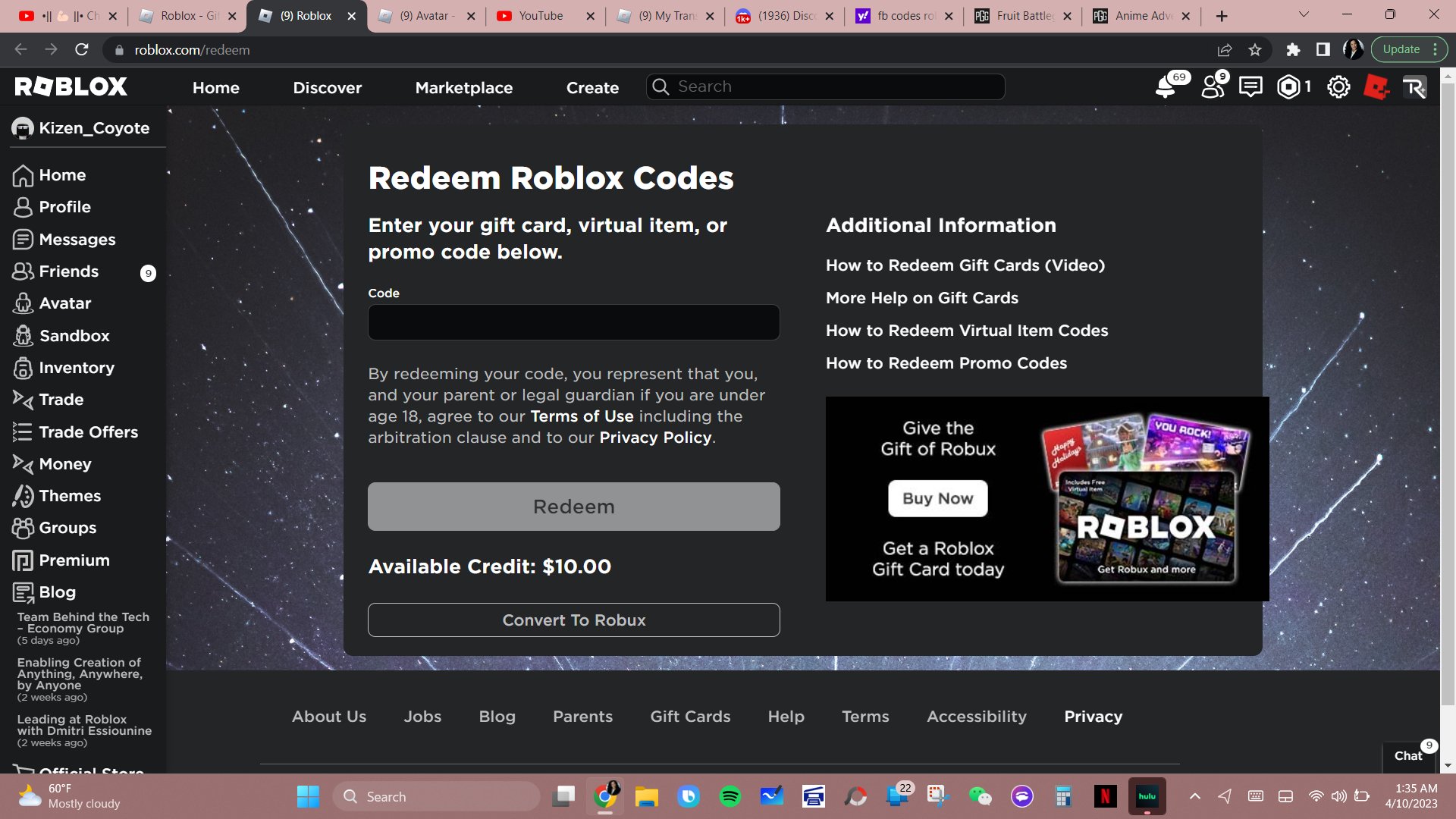Select the Home tab in navigation
Image resolution: width=1456 pixels, height=819 pixels.
(216, 86)
